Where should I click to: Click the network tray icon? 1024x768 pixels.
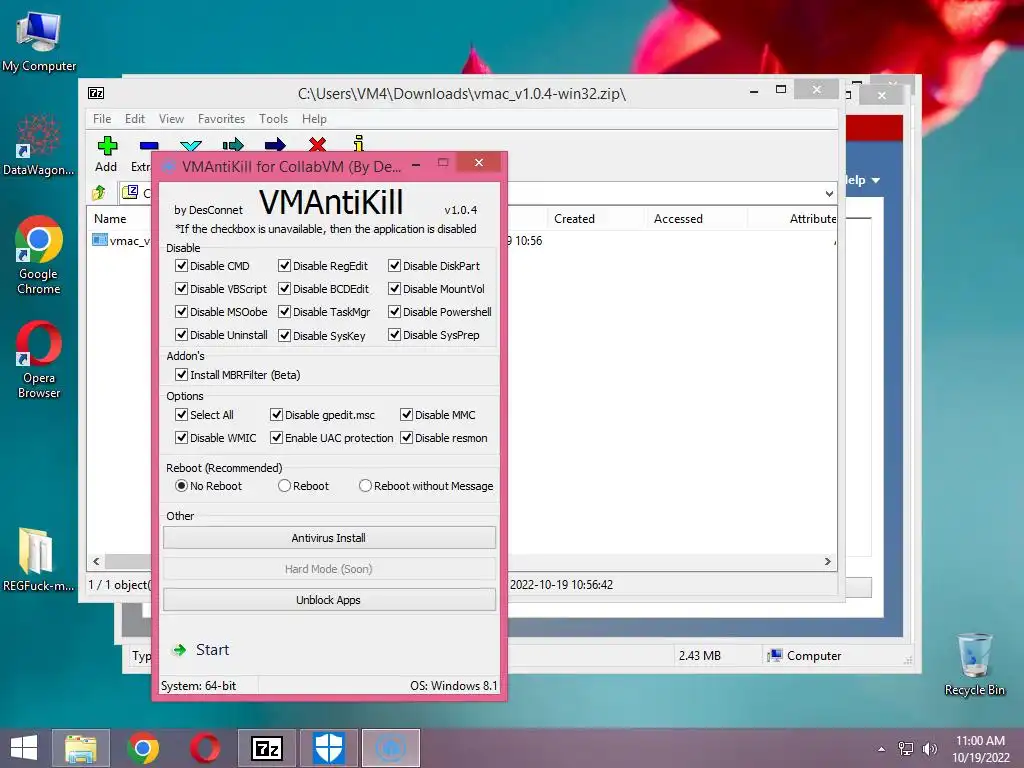[x=906, y=749]
